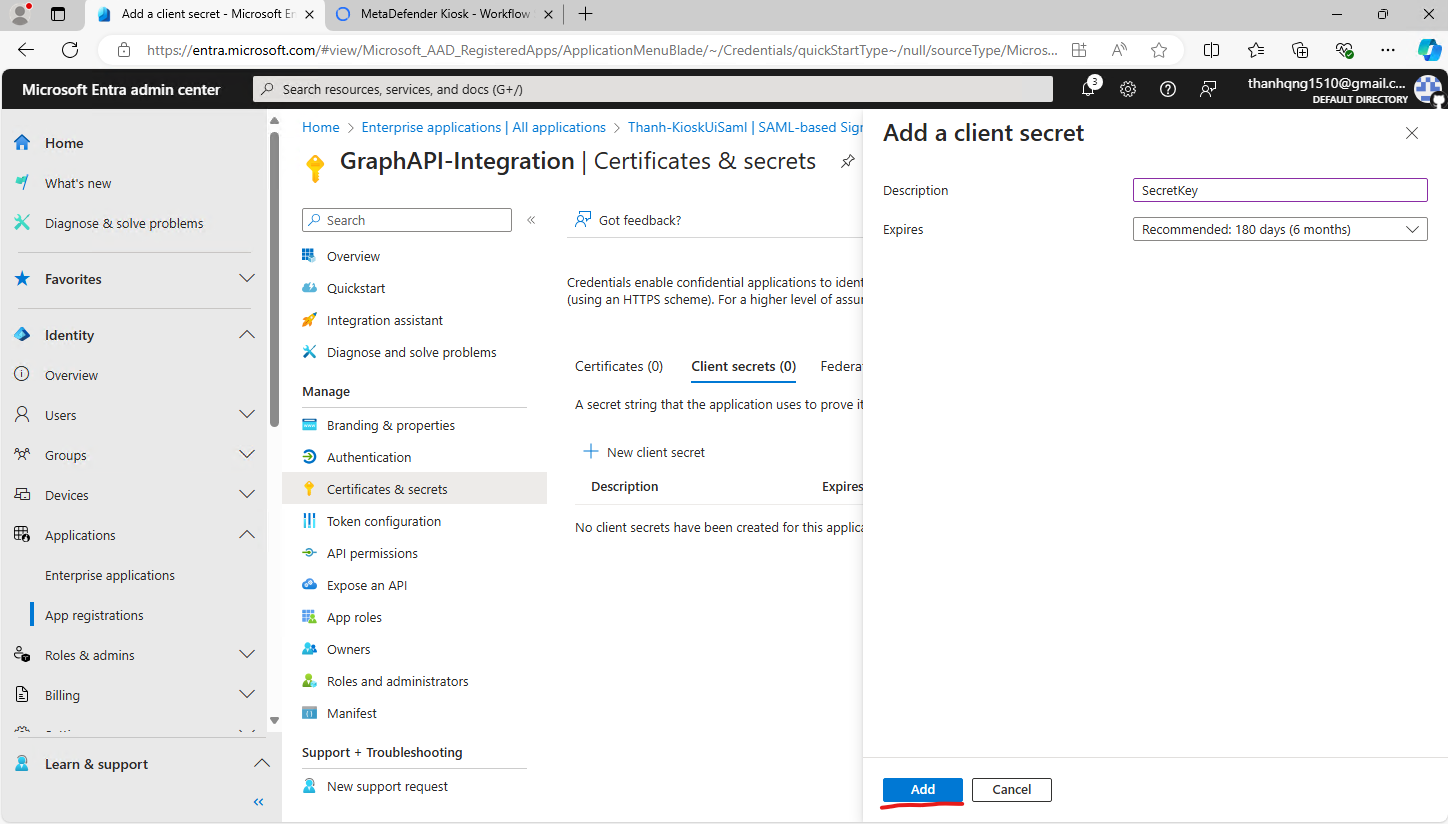Go back with browser back arrow
Image resolution: width=1448 pixels, height=824 pixels.
[26, 50]
